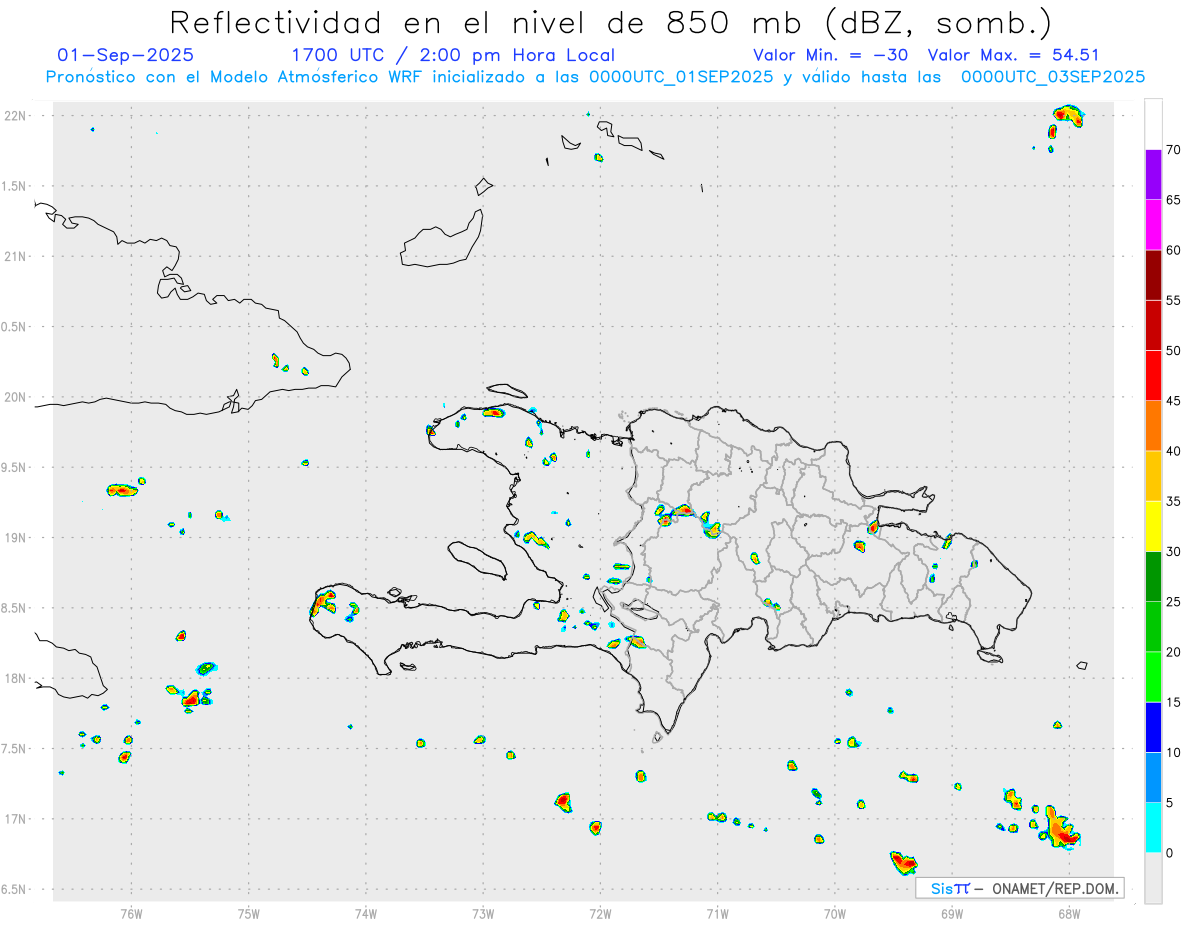Click the colorbar value '45'
1200x927 pixels.
tap(1173, 401)
